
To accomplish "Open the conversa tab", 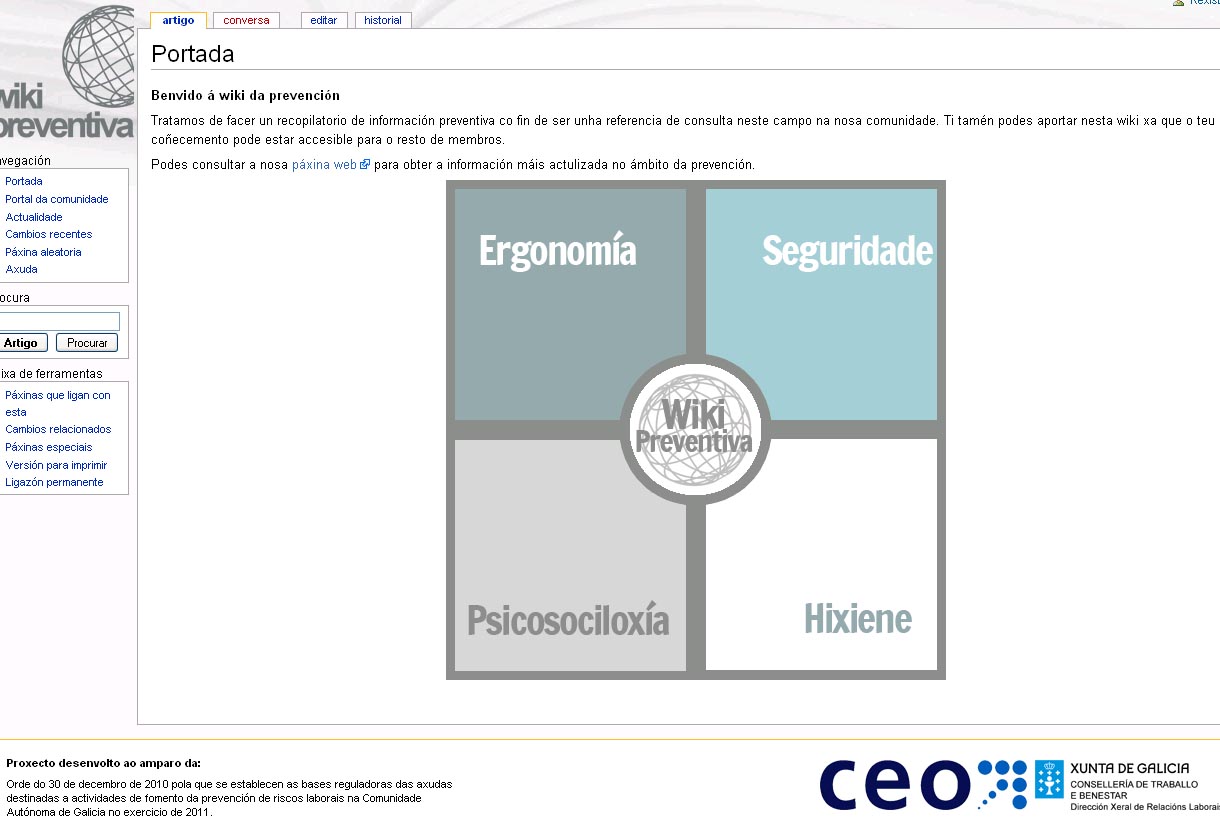I will tap(246, 20).
